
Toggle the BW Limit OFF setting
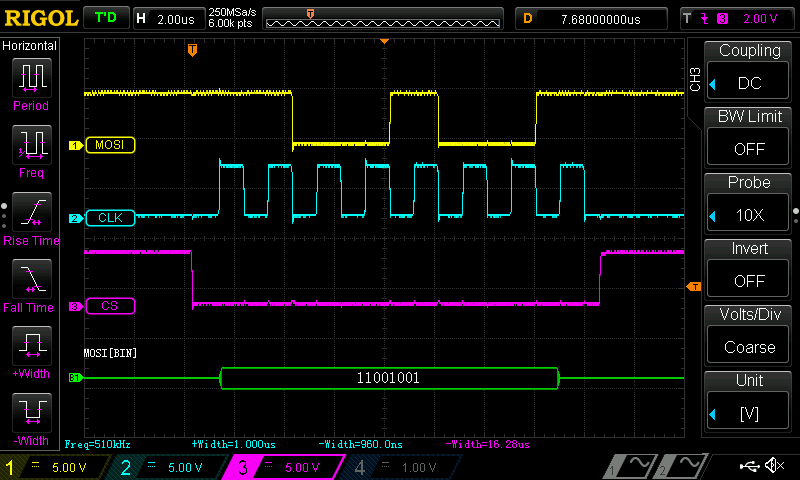[x=748, y=148]
